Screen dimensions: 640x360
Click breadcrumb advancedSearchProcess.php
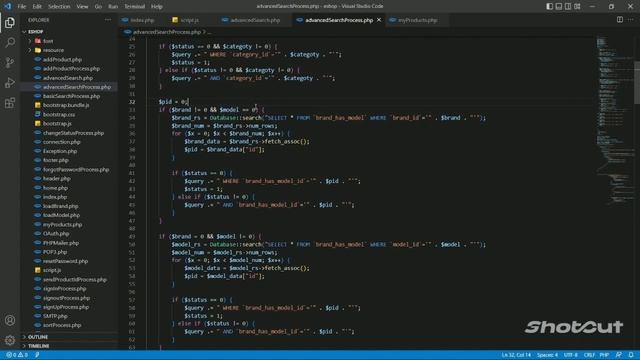click(167, 32)
